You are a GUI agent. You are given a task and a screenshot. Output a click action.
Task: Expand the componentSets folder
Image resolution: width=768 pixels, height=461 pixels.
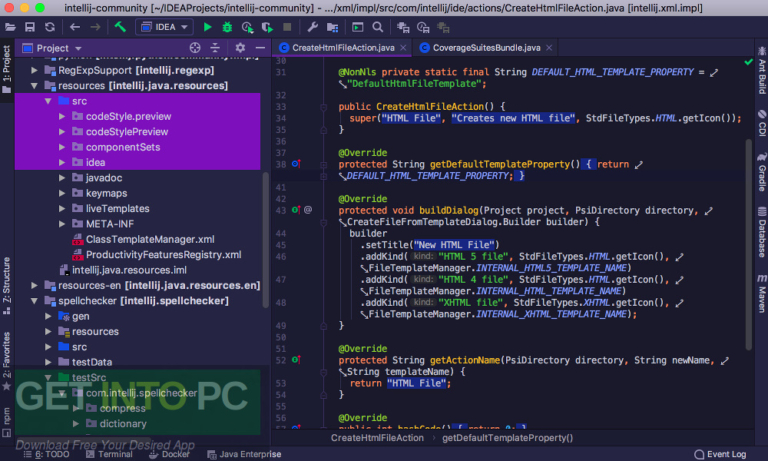pos(62,147)
